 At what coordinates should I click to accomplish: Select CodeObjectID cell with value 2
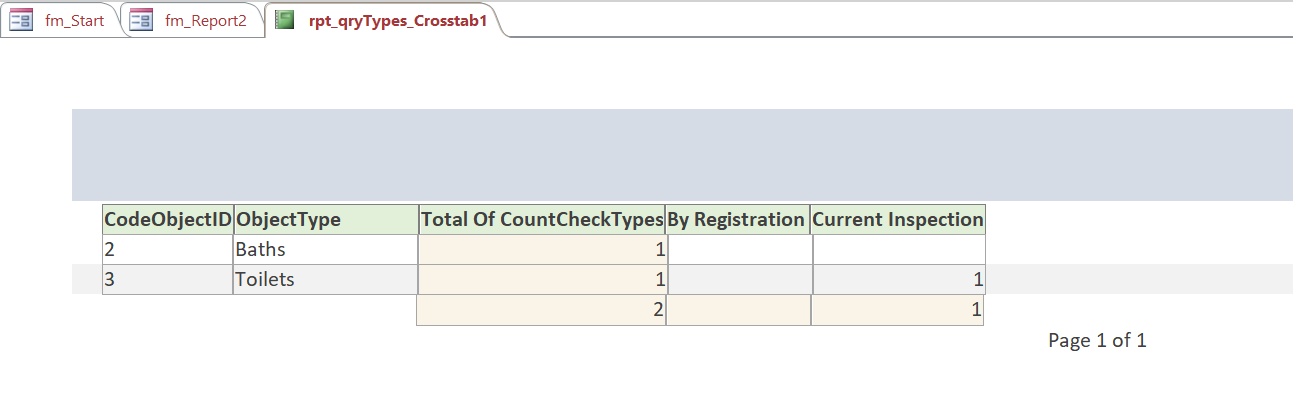click(x=168, y=249)
